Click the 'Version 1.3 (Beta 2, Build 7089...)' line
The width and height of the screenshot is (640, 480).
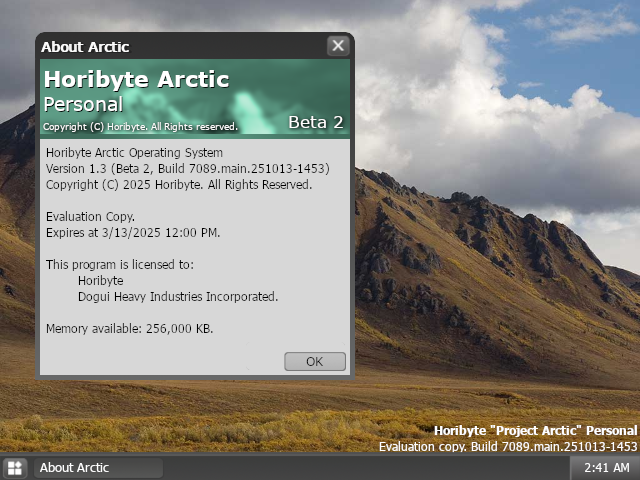(x=188, y=169)
